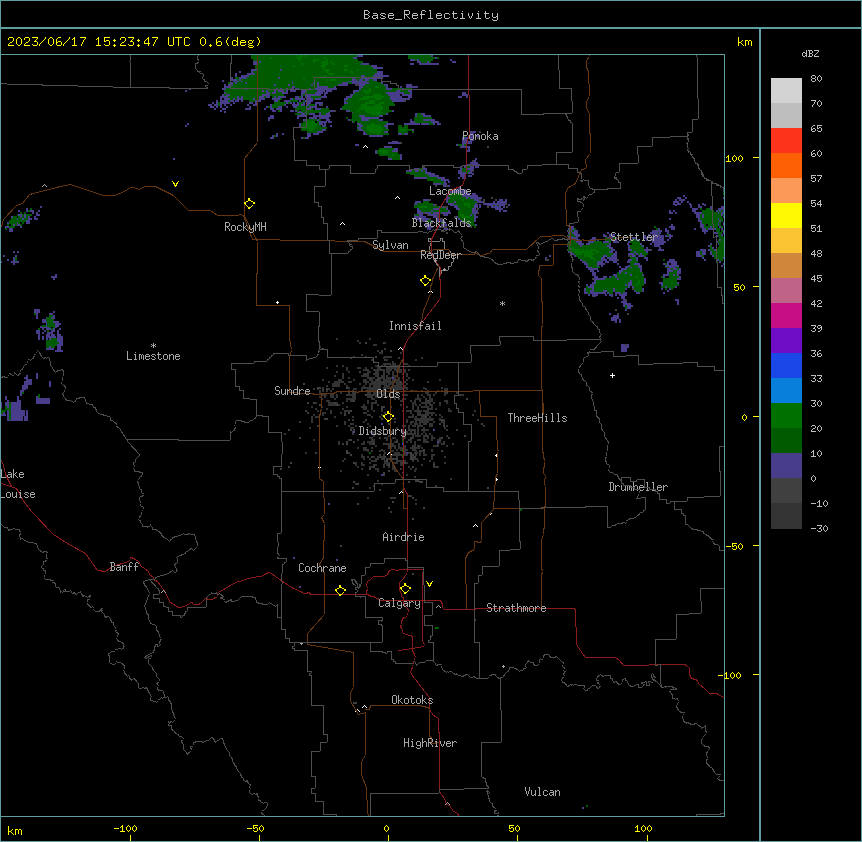The image size is (862, 842).
Task: Click the Drumheller town label
Action: point(638,487)
